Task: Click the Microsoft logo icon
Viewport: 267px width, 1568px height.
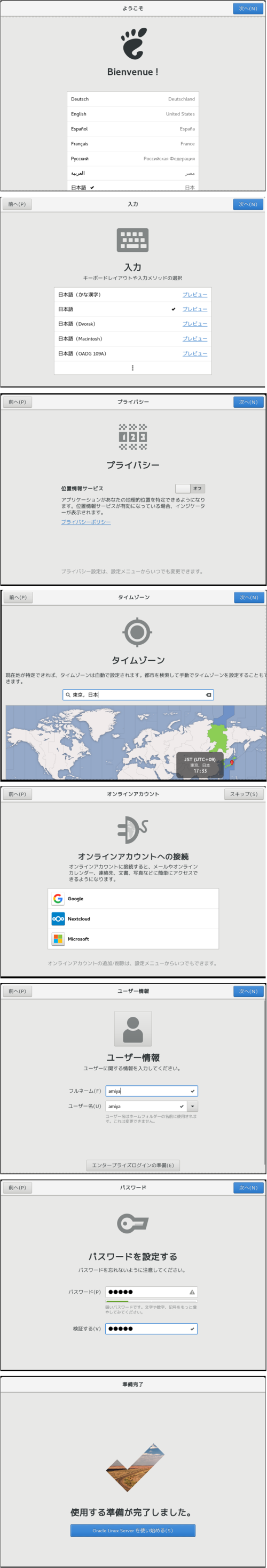Action: point(58,939)
